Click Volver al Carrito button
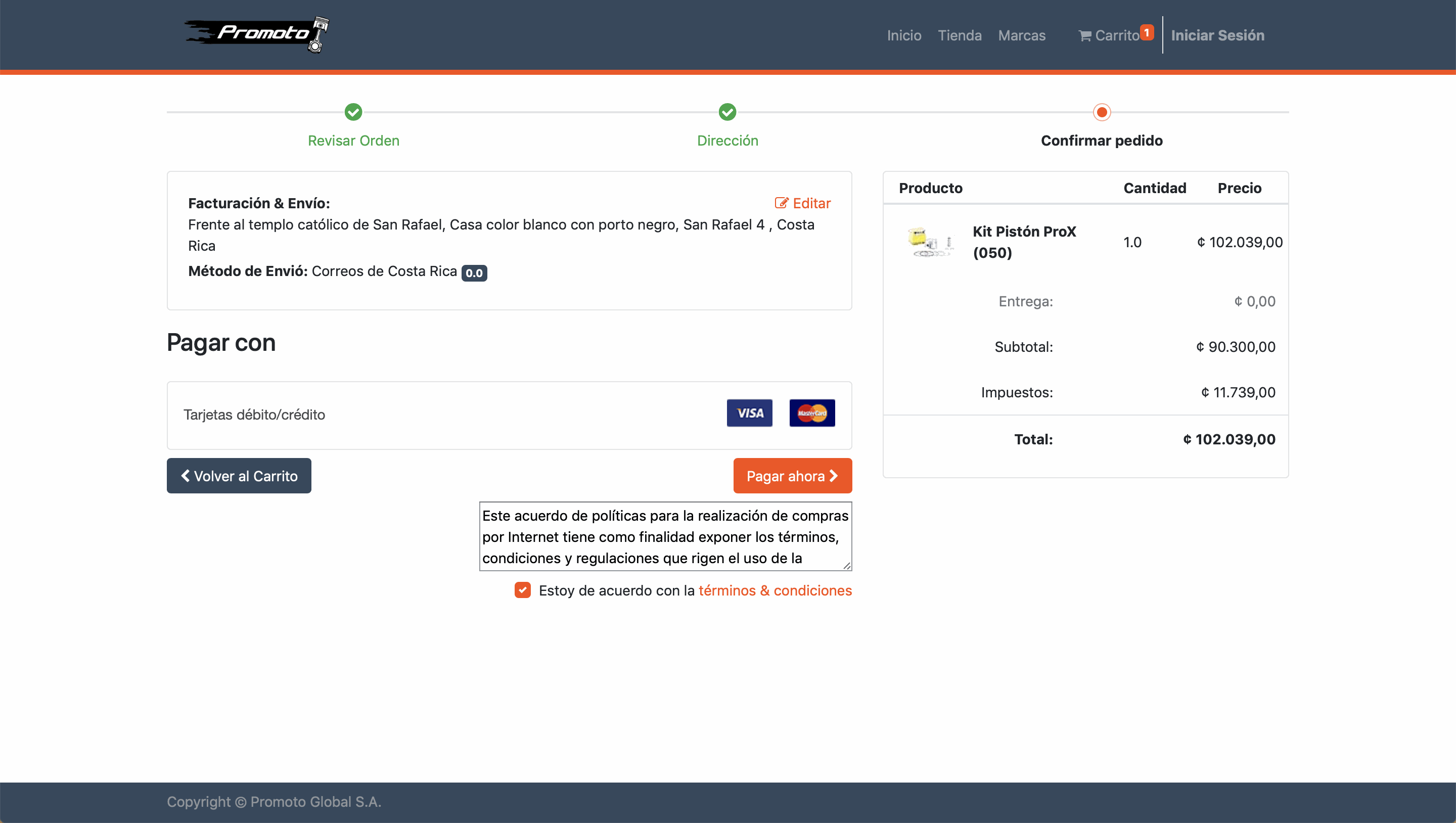This screenshot has height=823, width=1456. coord(239,475)
